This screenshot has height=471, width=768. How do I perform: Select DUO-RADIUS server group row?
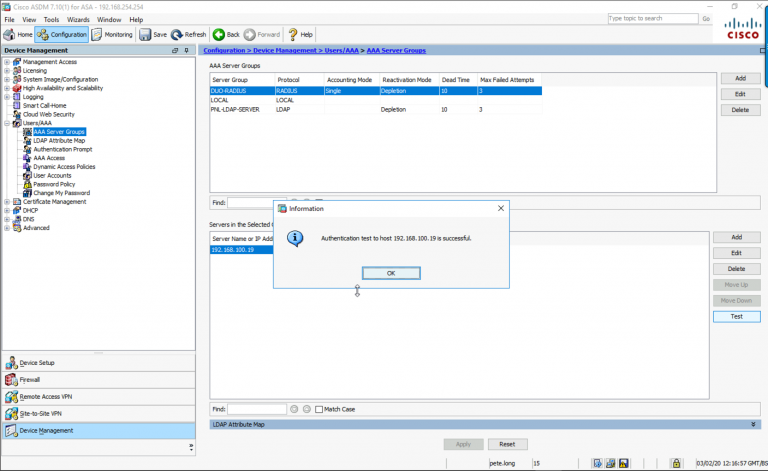(x=376, y=91)
